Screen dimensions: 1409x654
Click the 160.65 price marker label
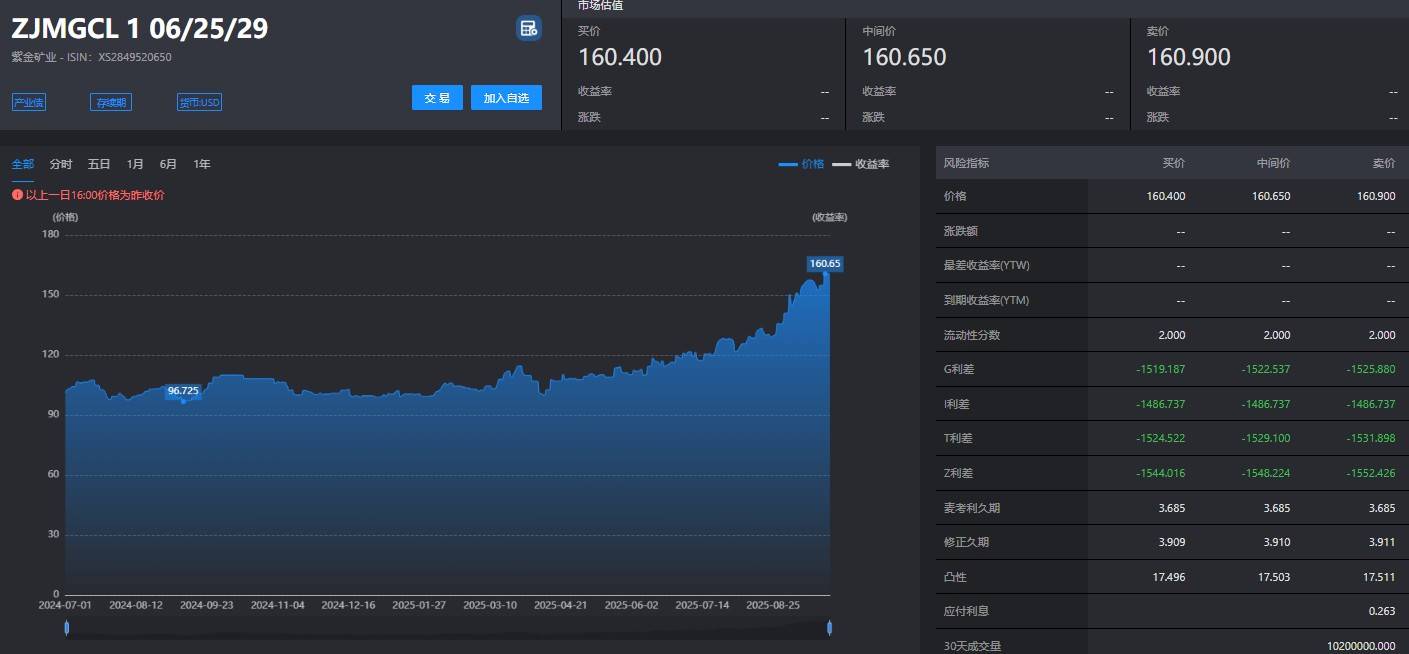825,263
